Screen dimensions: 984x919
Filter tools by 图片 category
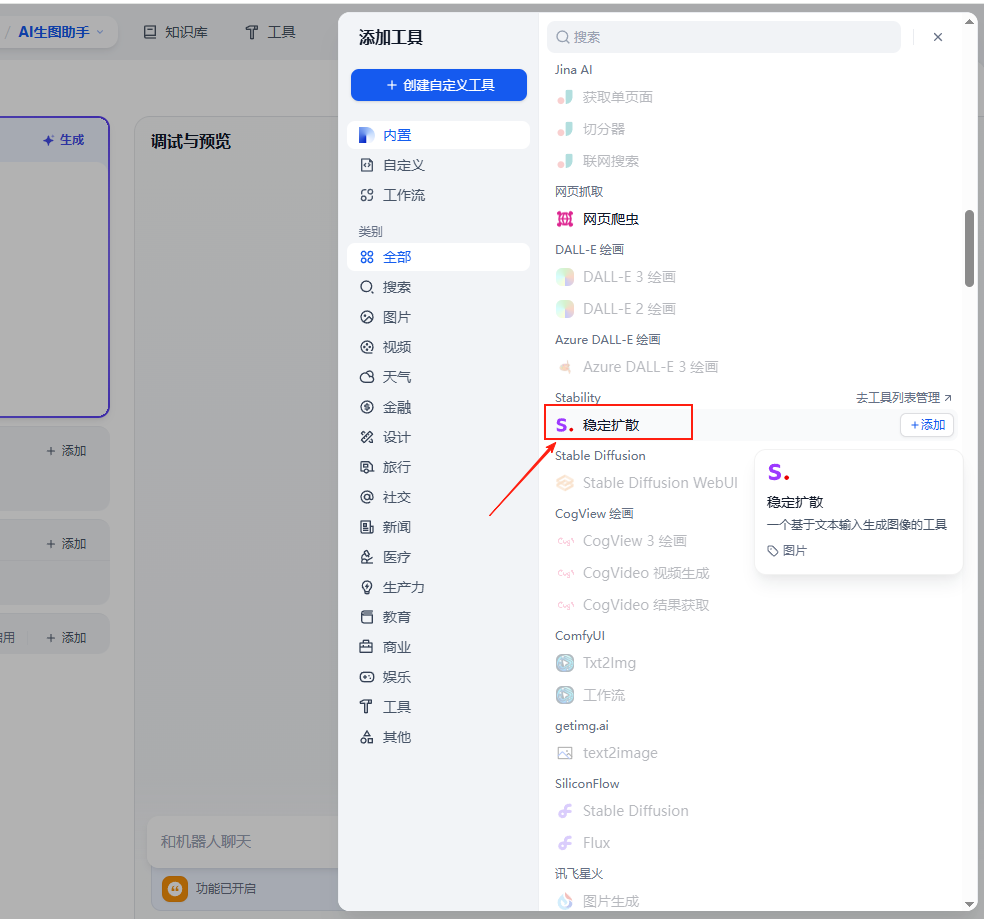click(x=397, y=317)
